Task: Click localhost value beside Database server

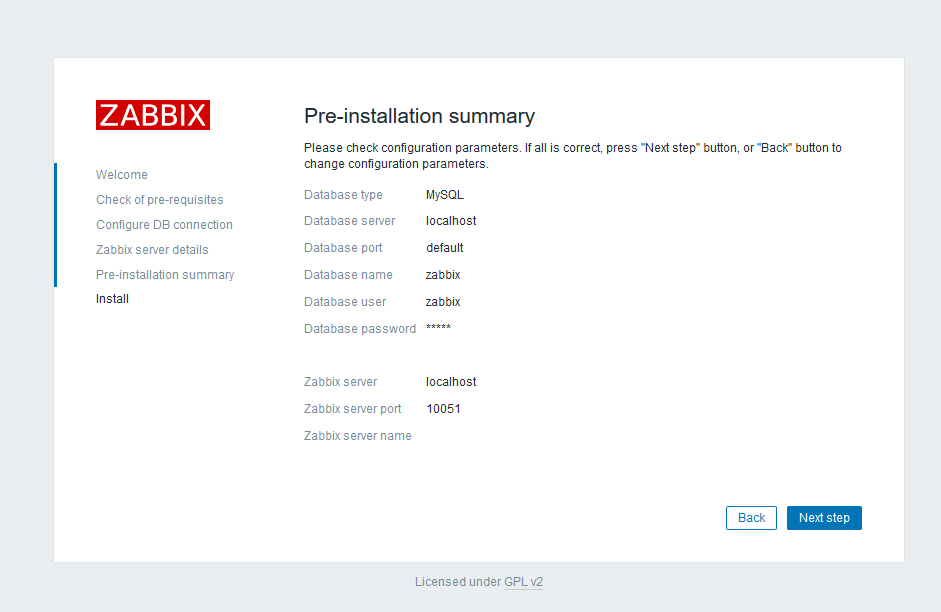Action: pos(451,221)
